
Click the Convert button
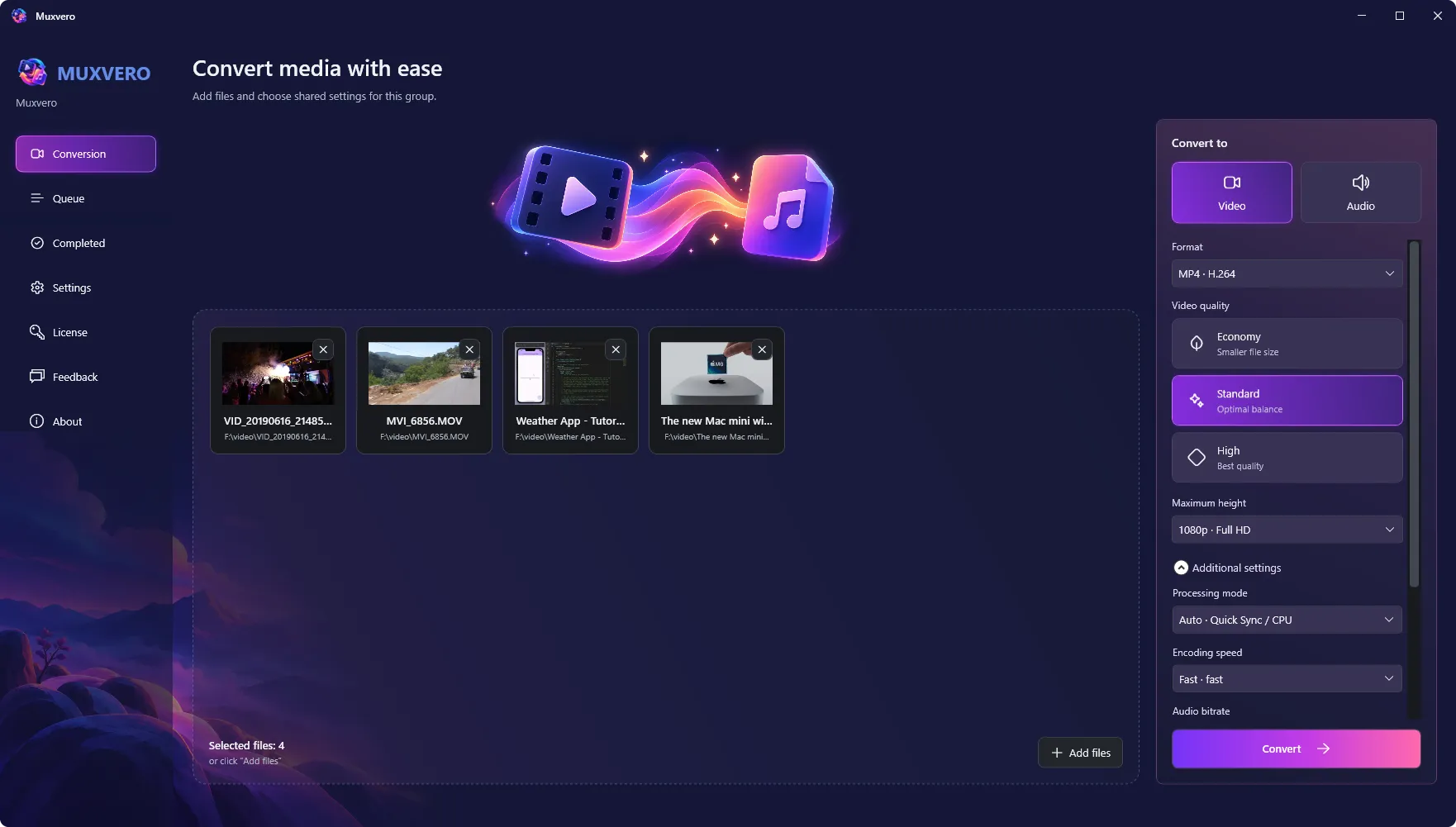(1296, 749)
